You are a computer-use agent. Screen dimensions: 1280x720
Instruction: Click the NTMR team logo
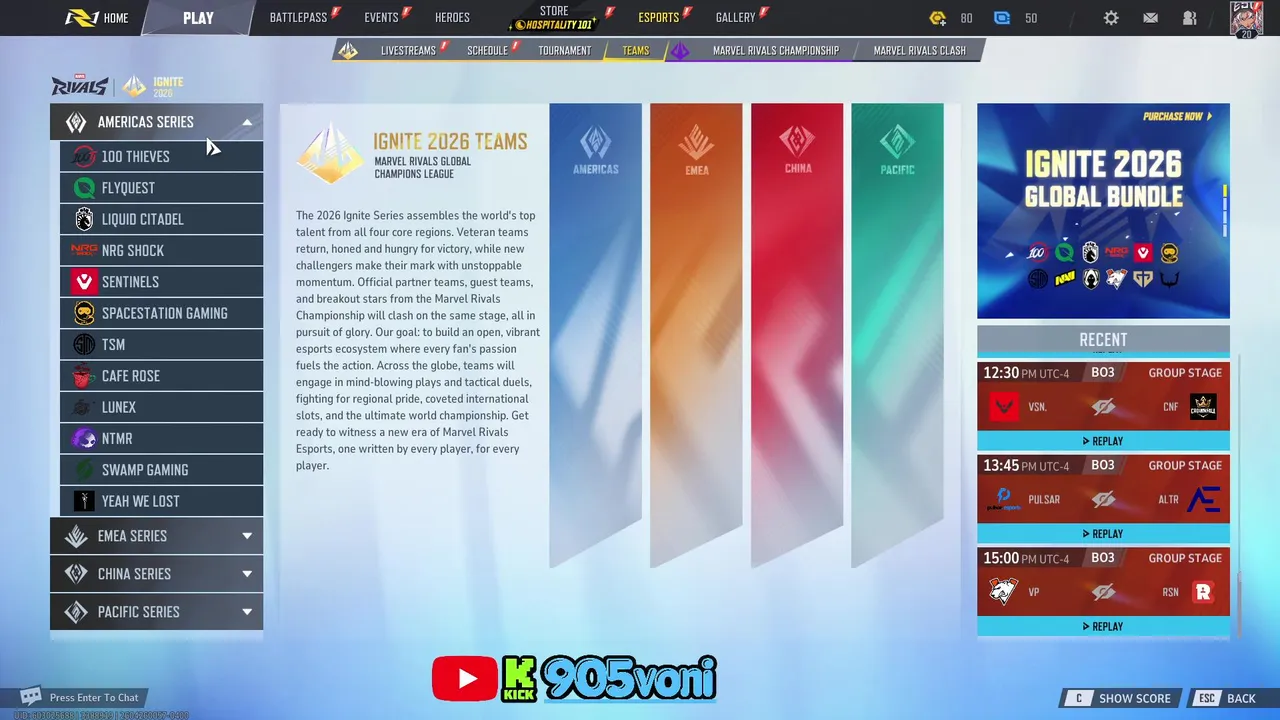tap(85, 438)
